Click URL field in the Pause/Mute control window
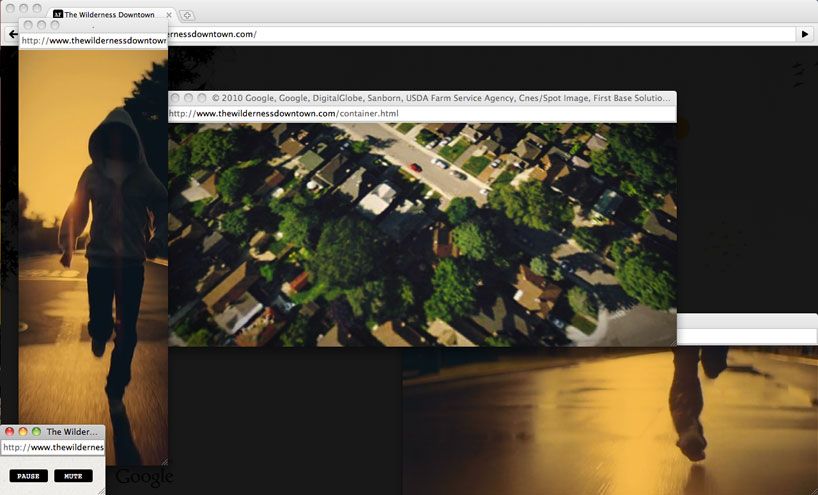This screenshot has height=495, width=818. click(53, 448)
